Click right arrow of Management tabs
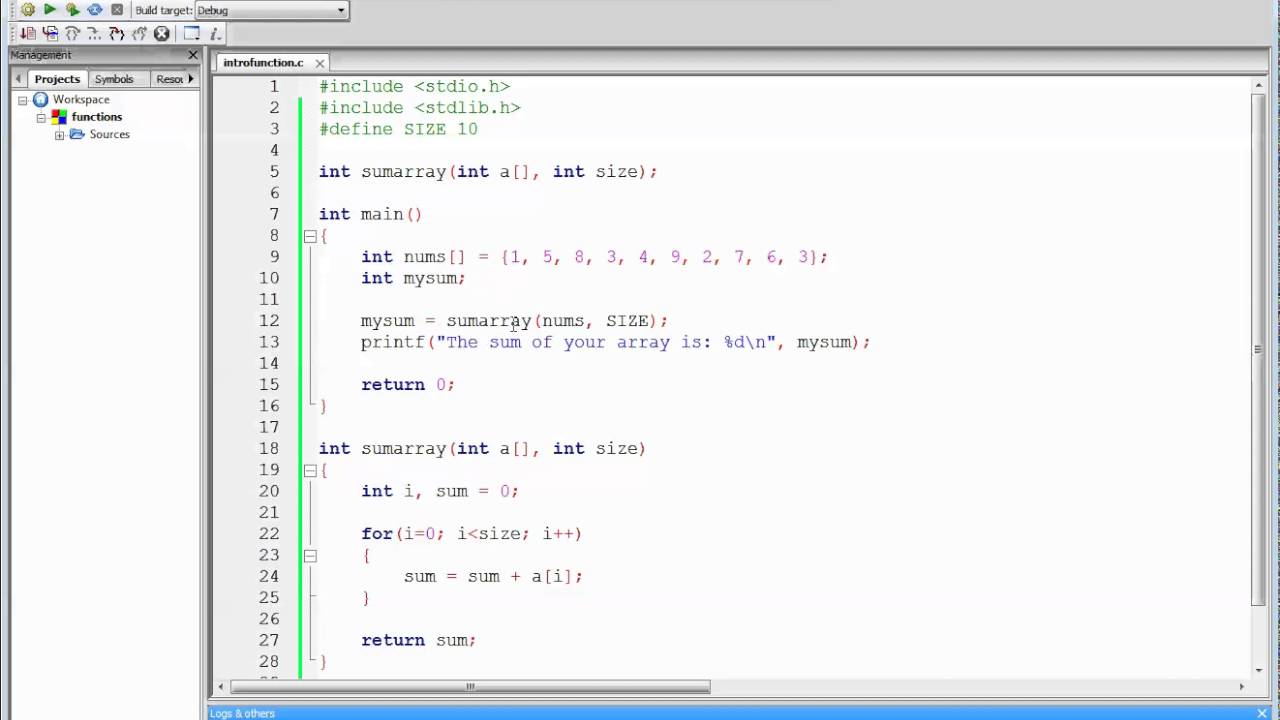The height and width of the screenshot is (720, 1280). tap(191, 79)
